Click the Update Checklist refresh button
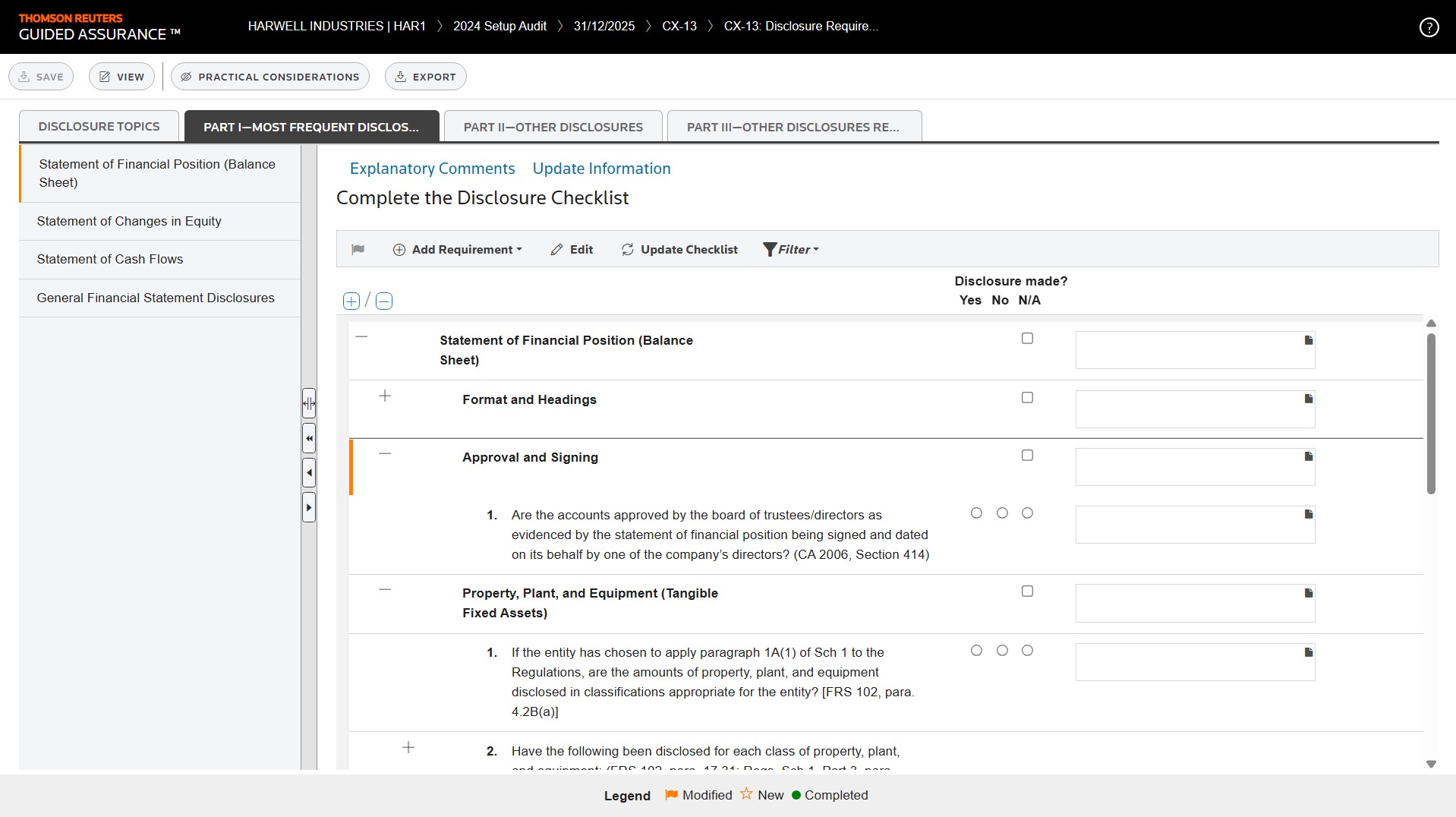The width and height of the screenshot is (1456, 817). point(679,250)
